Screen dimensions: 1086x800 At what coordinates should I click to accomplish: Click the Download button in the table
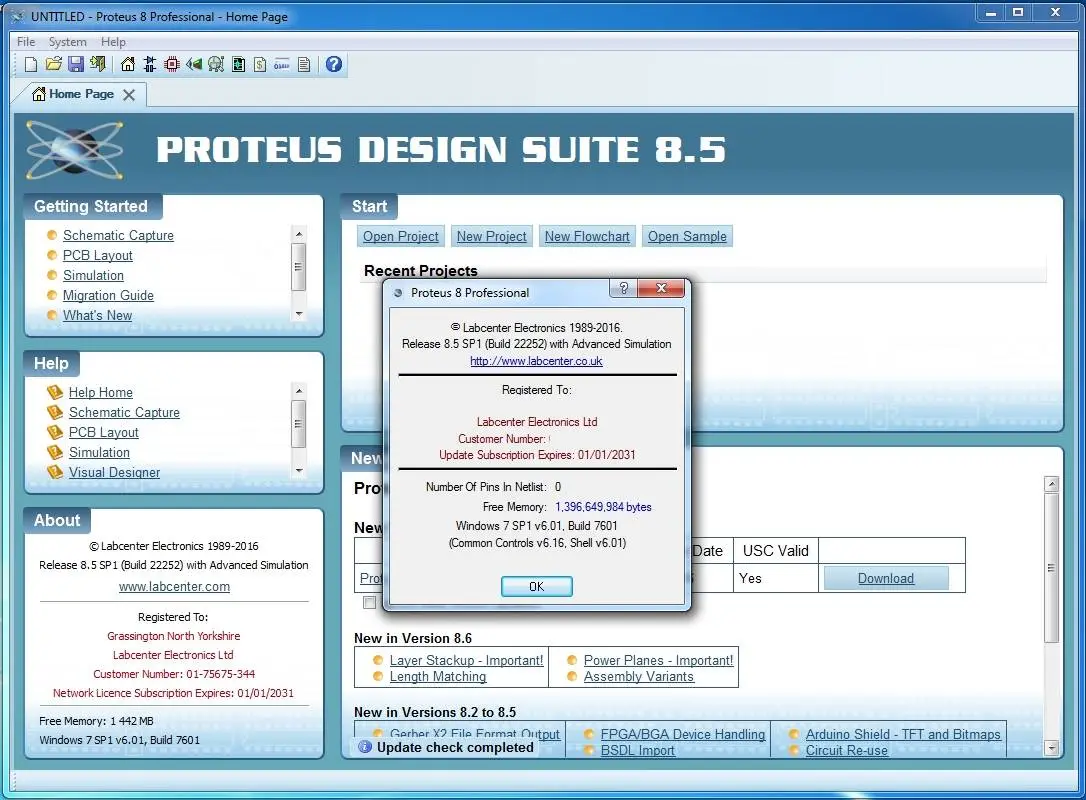(885, 578)
